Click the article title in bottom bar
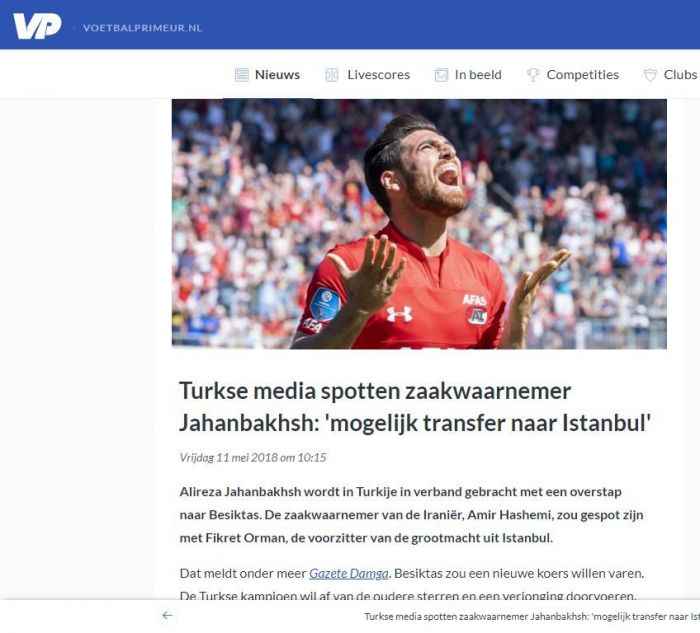 tap(532, 616)
